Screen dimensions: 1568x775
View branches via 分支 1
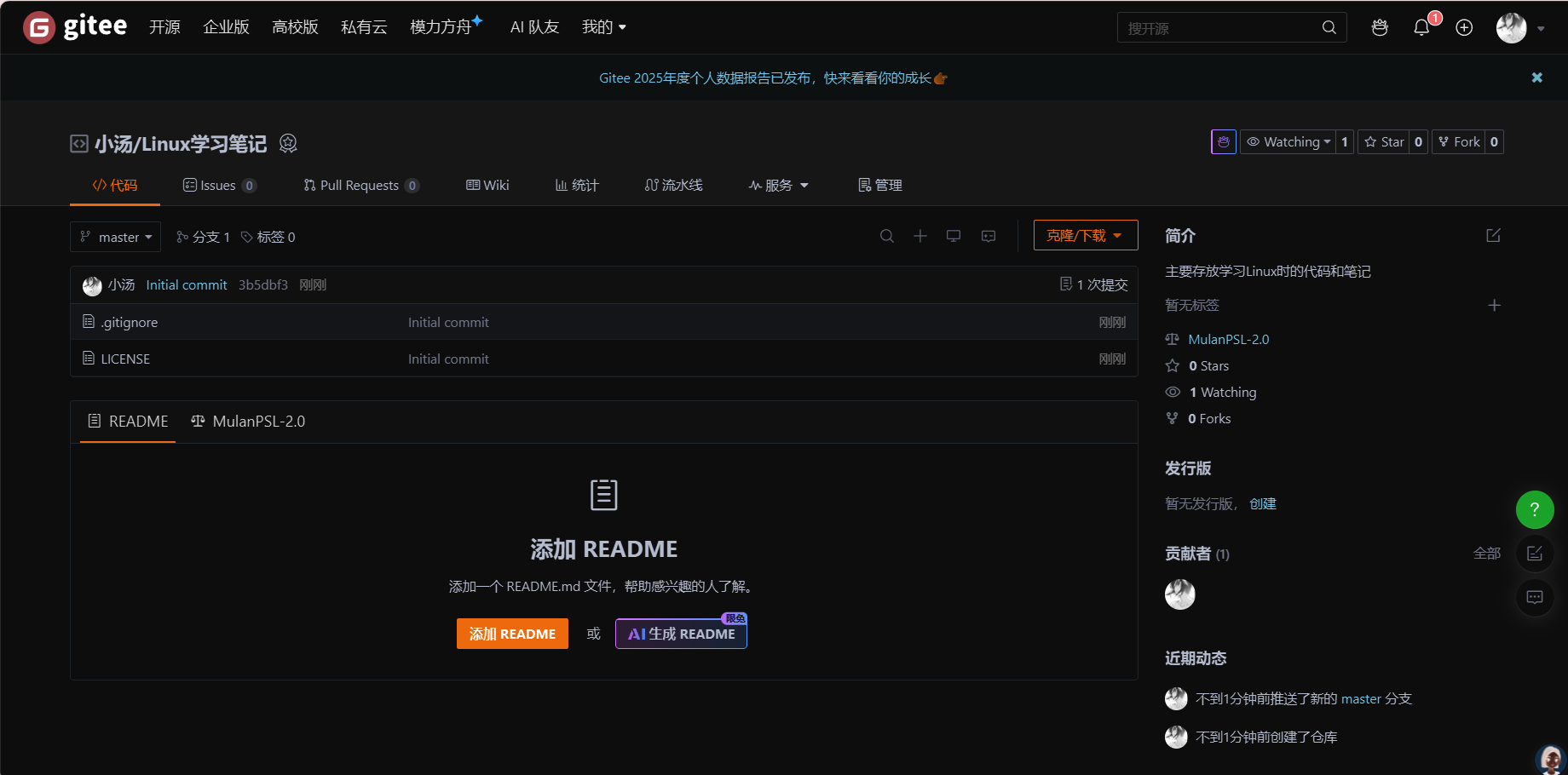(x=203, y=237)
